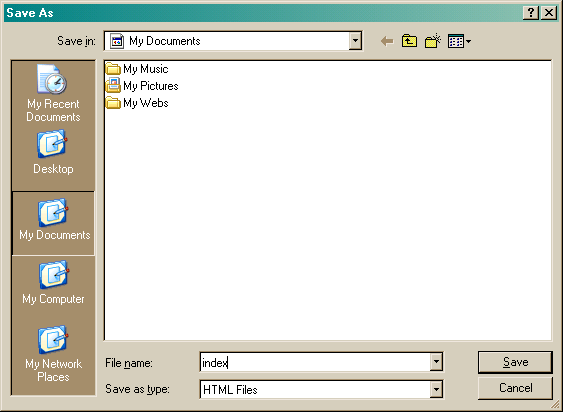Click in the File name text field
The height and width of the screenshot is (412, 563).
pos(315,362)
